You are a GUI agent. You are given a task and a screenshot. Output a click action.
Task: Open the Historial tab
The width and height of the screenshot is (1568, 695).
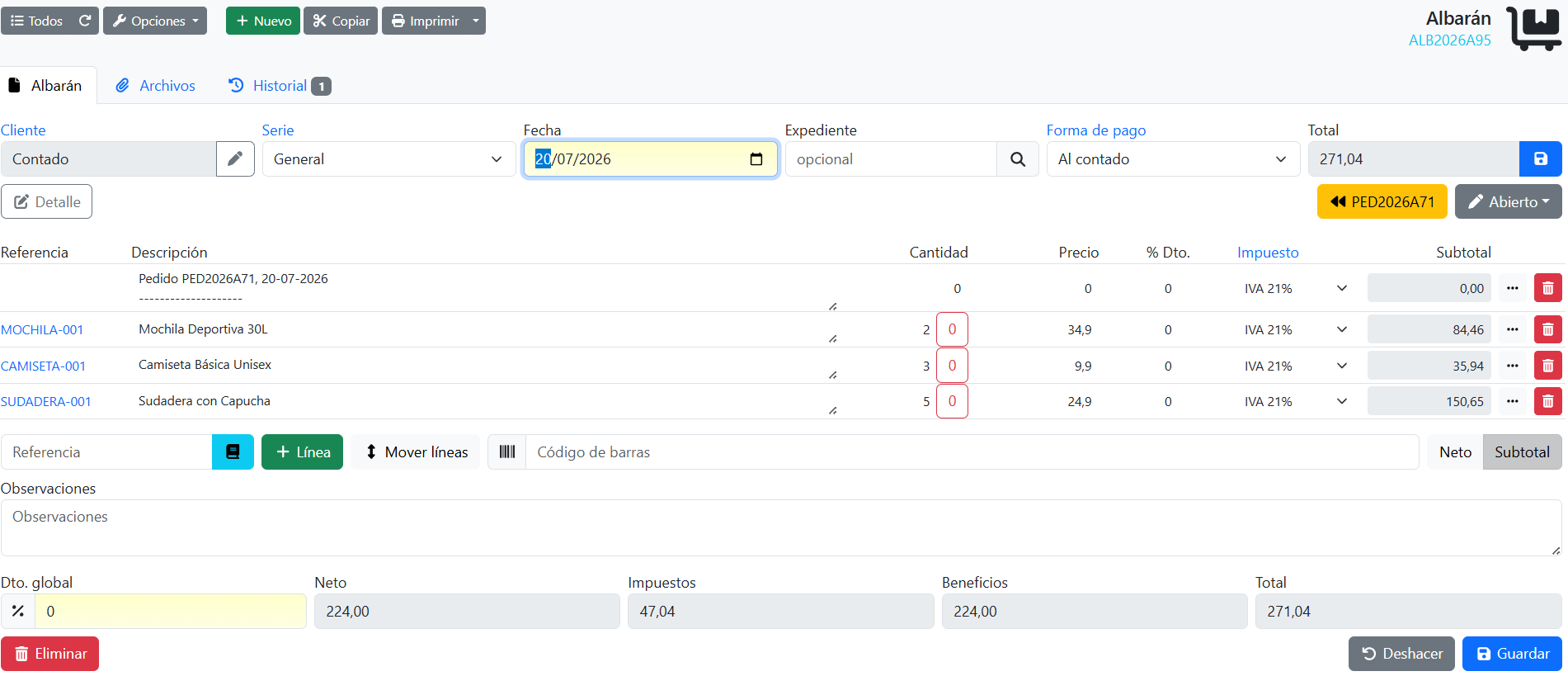(x=280, y=85)
